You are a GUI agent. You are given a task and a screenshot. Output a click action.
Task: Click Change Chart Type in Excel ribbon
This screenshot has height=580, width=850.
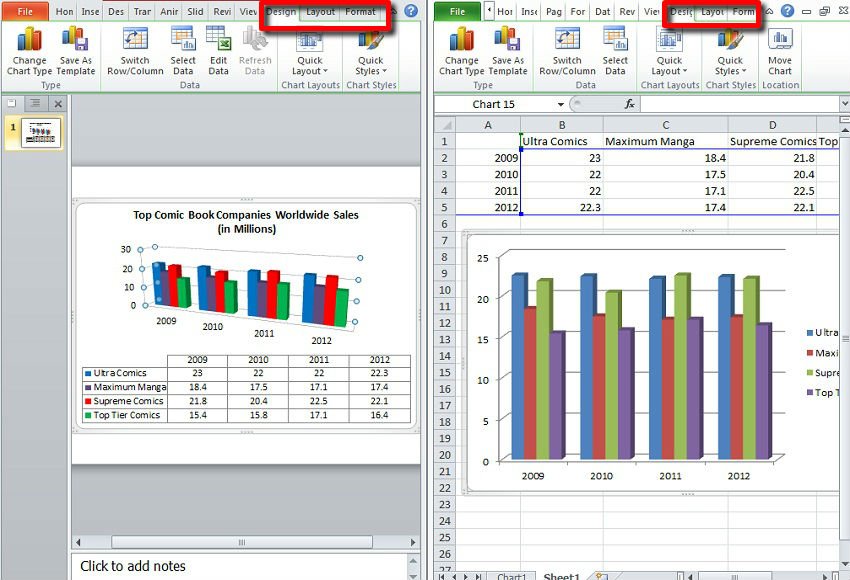[x=461, y=51]
